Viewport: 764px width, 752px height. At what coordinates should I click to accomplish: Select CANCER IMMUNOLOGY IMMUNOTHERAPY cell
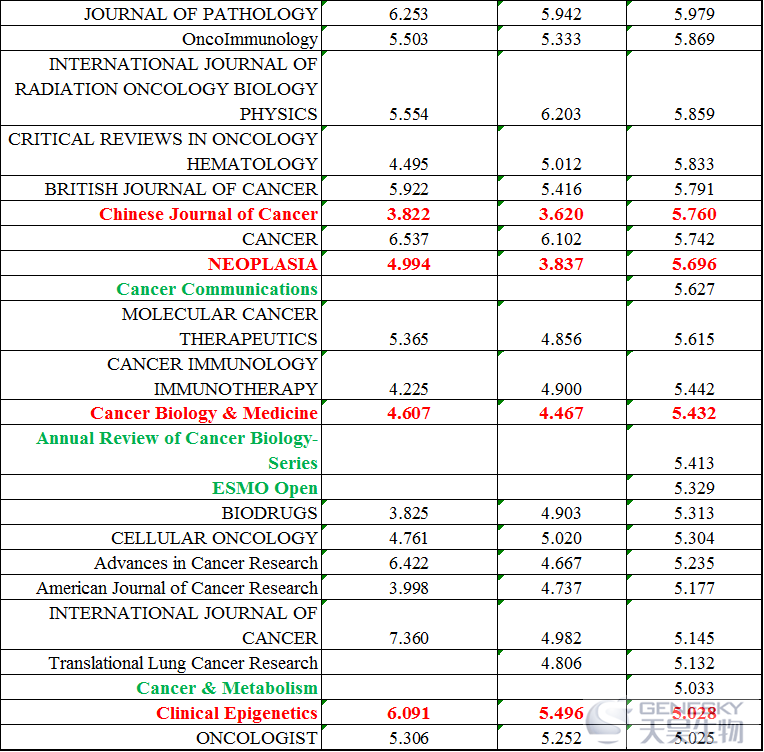point(161,375)
